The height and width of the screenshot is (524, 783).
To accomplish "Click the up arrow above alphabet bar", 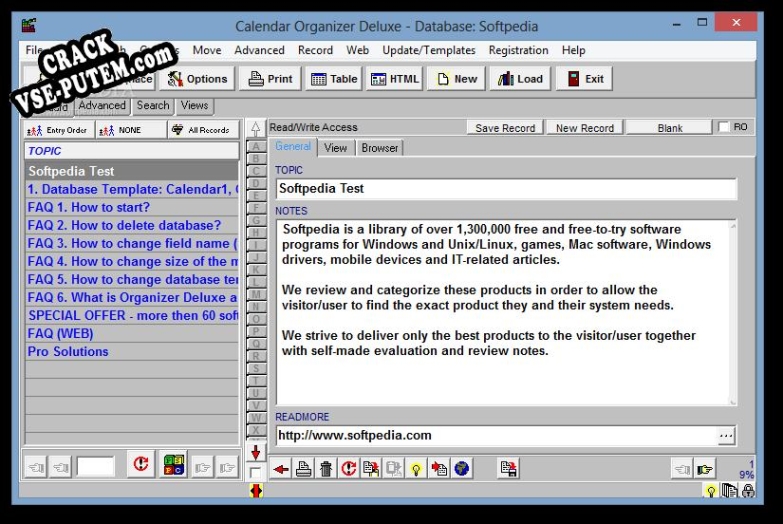I will pos(256,129).
